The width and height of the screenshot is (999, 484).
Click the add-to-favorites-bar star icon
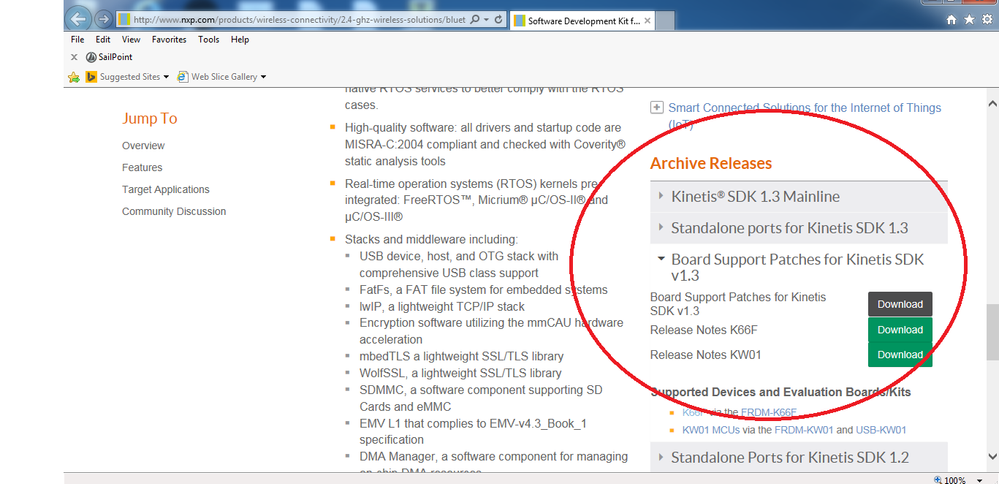tap(74, 77)
